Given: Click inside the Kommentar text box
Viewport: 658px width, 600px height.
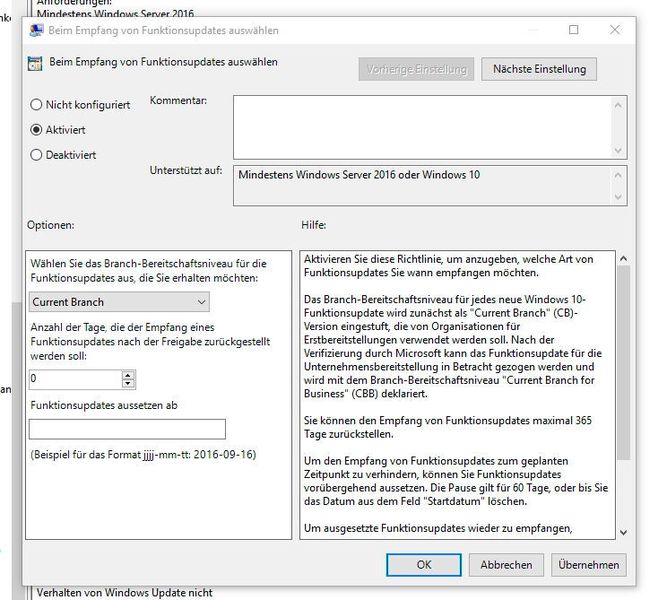Looking at the screenshot, I should tap(422, 127).
